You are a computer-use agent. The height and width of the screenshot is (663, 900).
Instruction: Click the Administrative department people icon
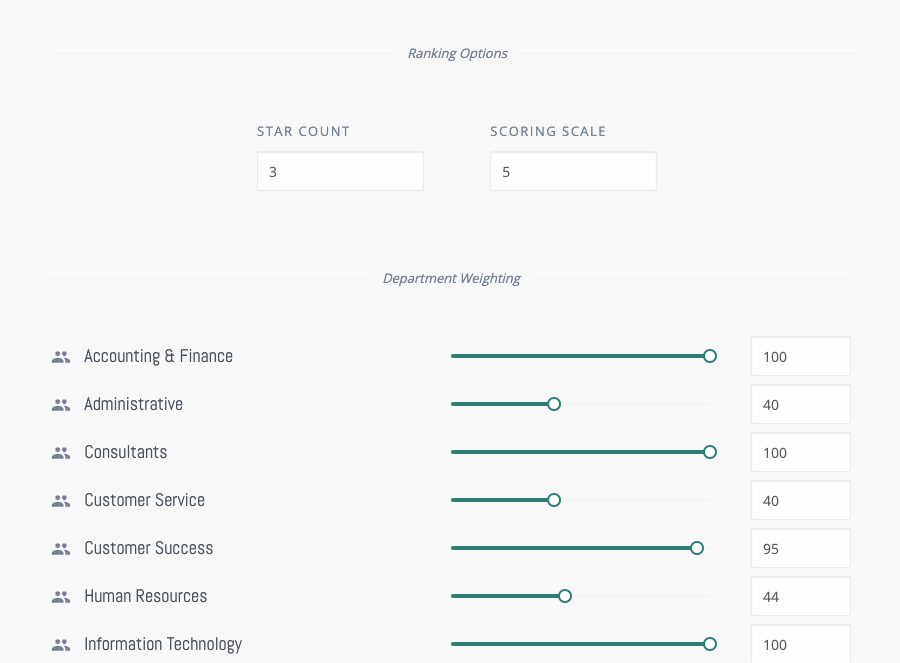pos(61,405)
